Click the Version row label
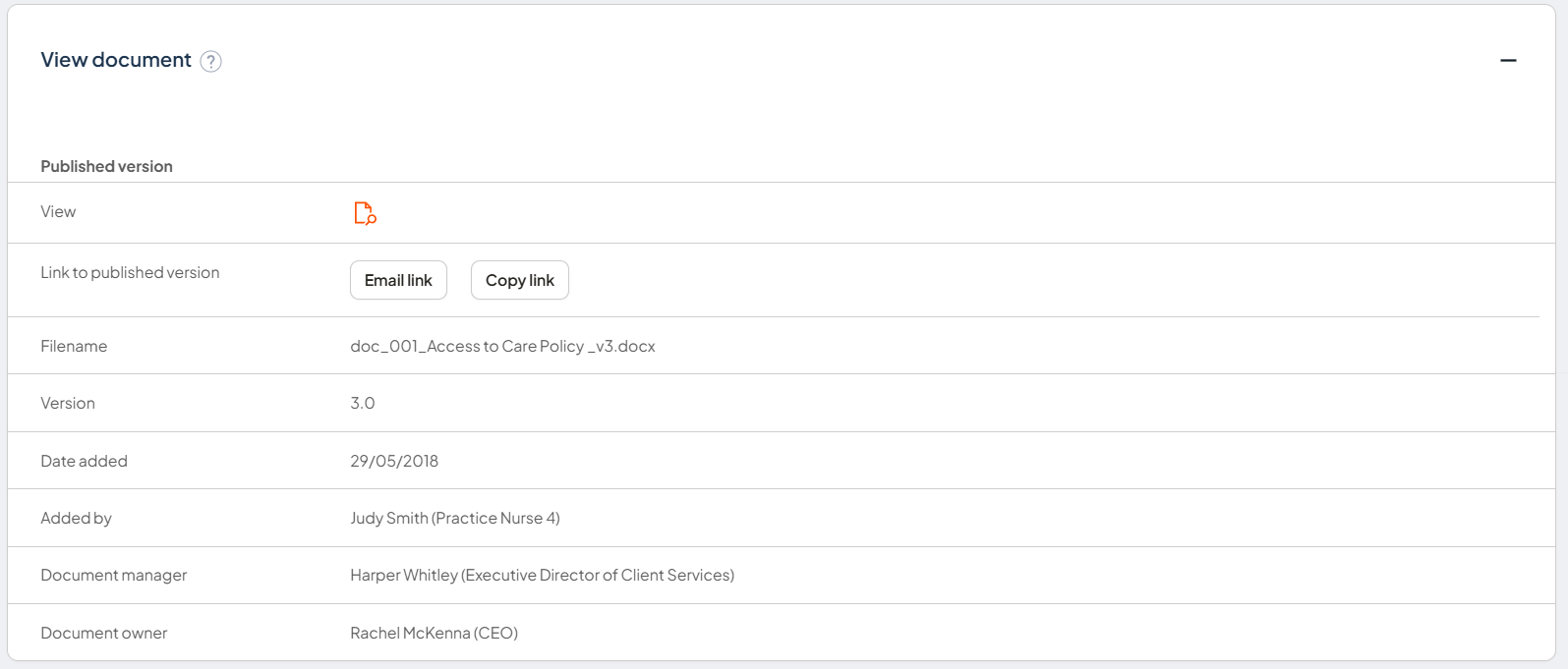The width and height of the screenshot is (1568, 669). [68, 403]
